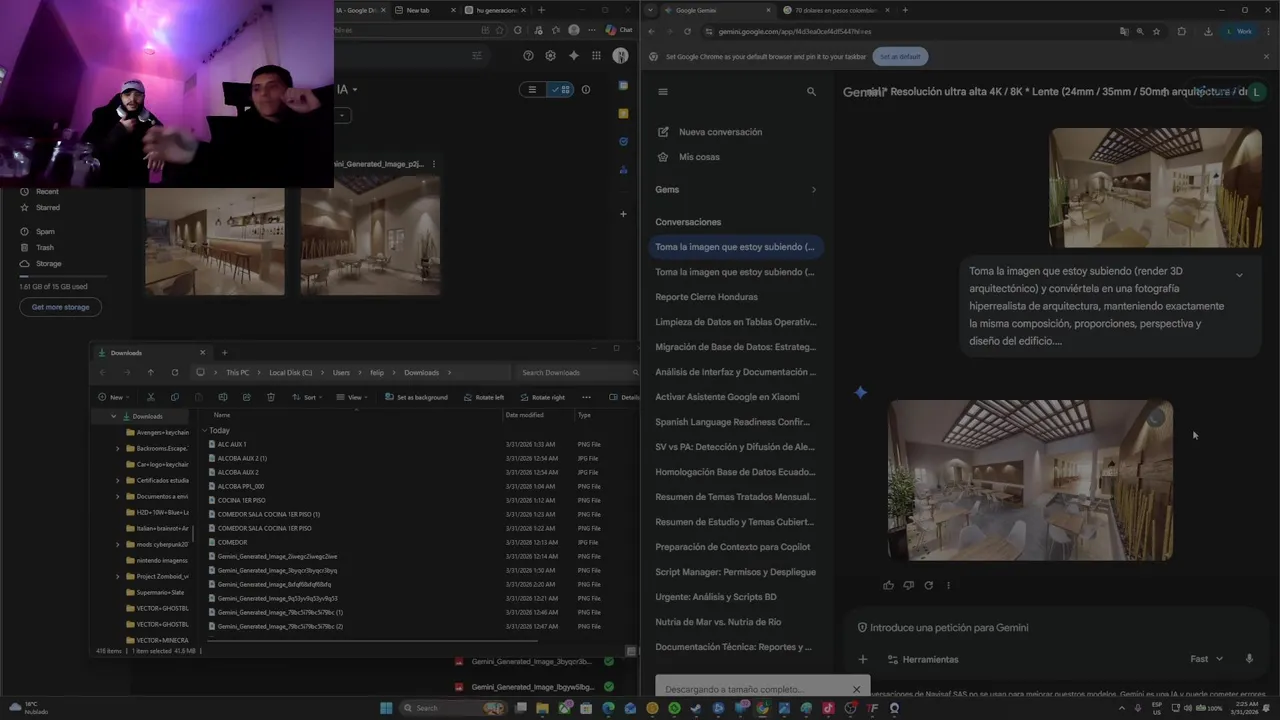Click the thumbs up icon under Gemini response

[888, 585]
